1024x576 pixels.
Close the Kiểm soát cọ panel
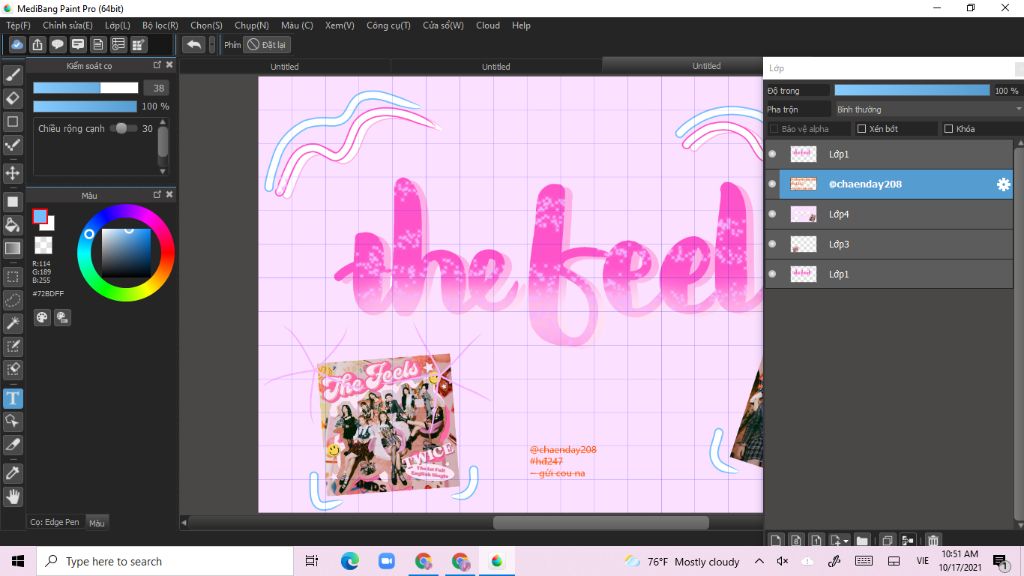point(170,65)
